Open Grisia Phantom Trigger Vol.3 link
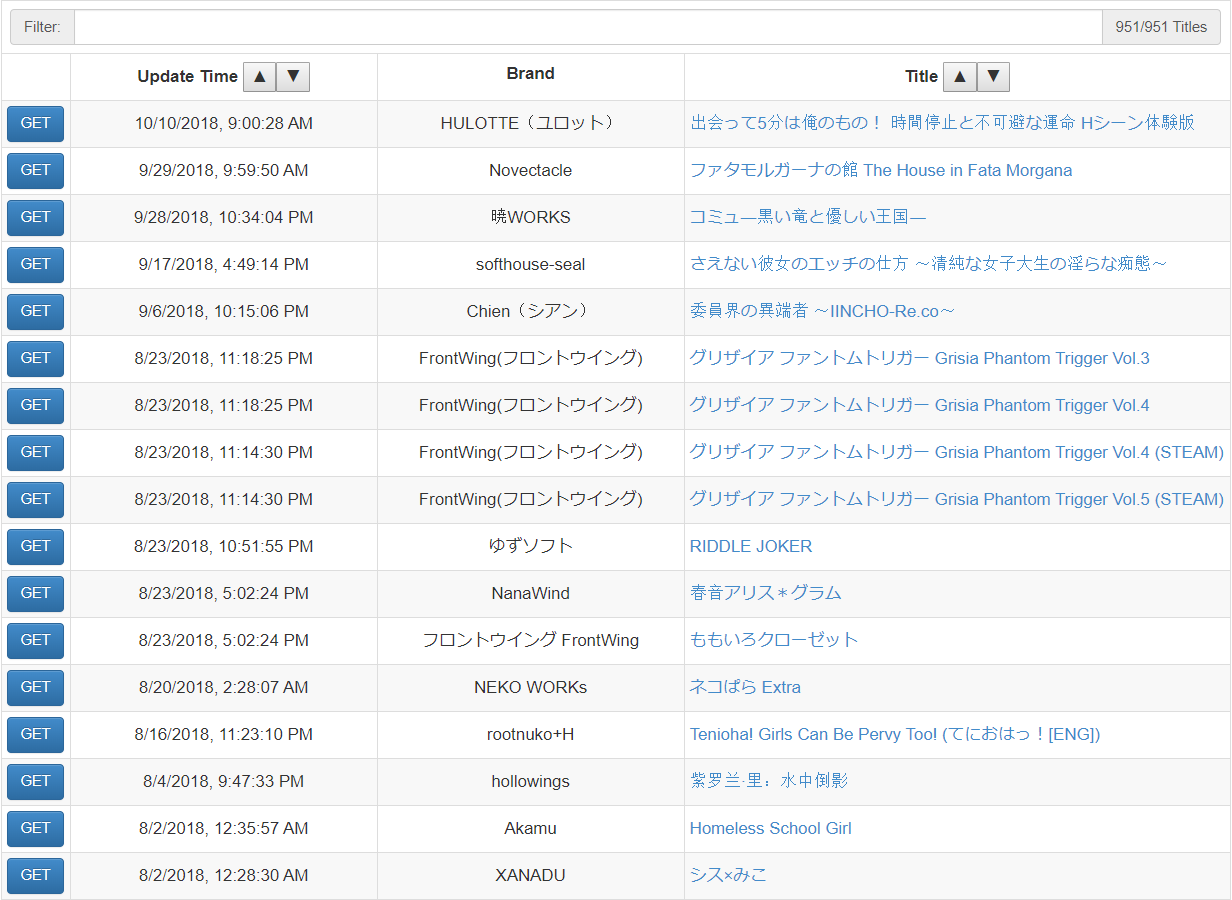1232x900 pixels. 920,358
